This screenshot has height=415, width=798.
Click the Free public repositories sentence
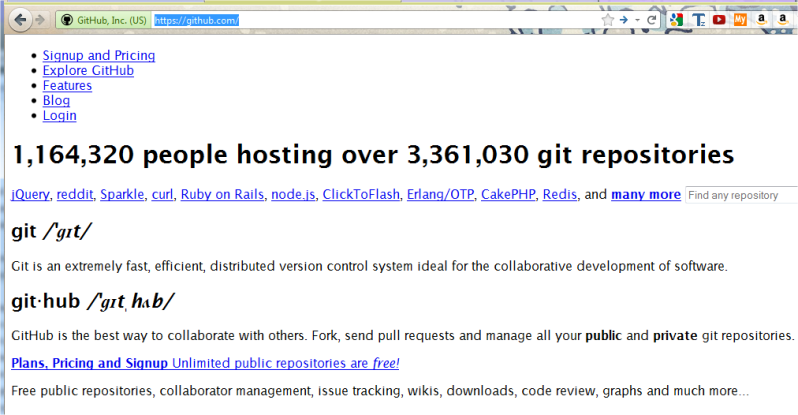pyautogui.click(x=380, y=391)
